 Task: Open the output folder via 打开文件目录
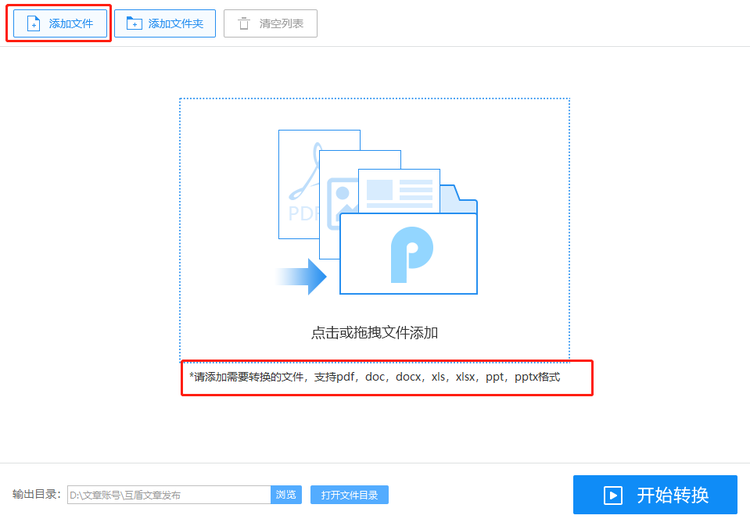349,495
